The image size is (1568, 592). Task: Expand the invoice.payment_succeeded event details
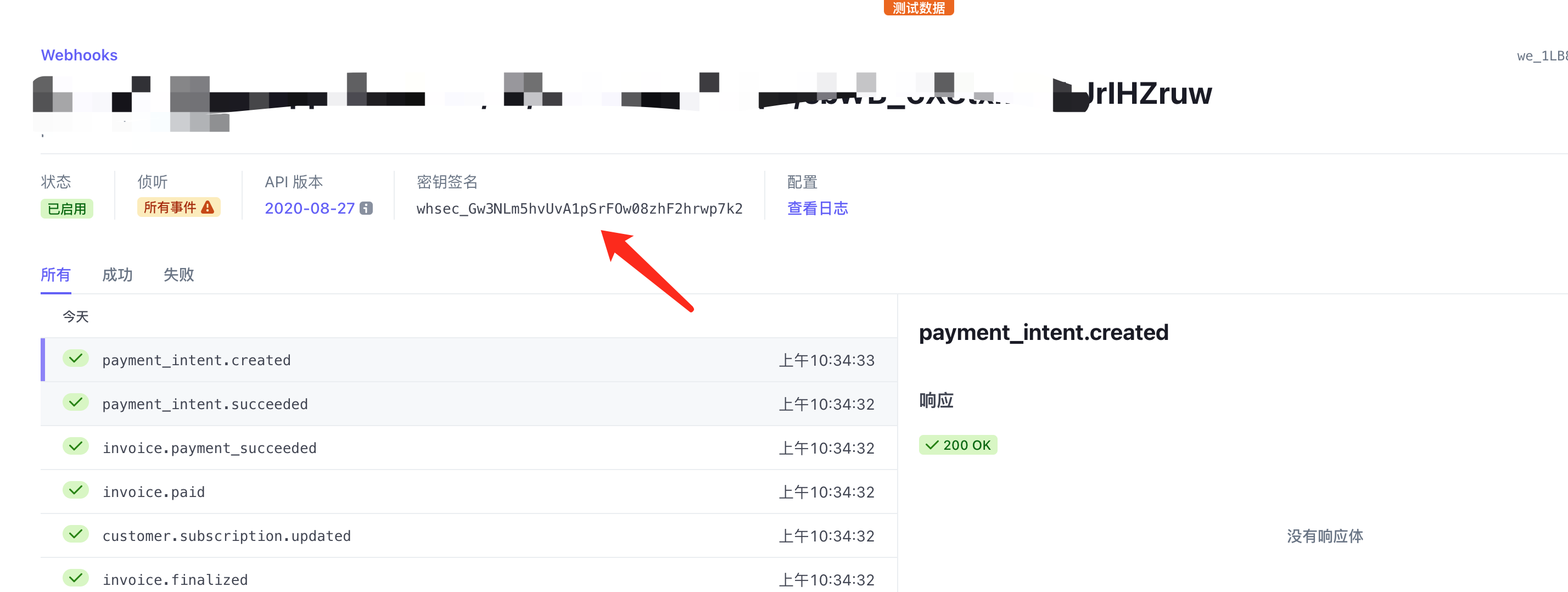click(426, 447)
